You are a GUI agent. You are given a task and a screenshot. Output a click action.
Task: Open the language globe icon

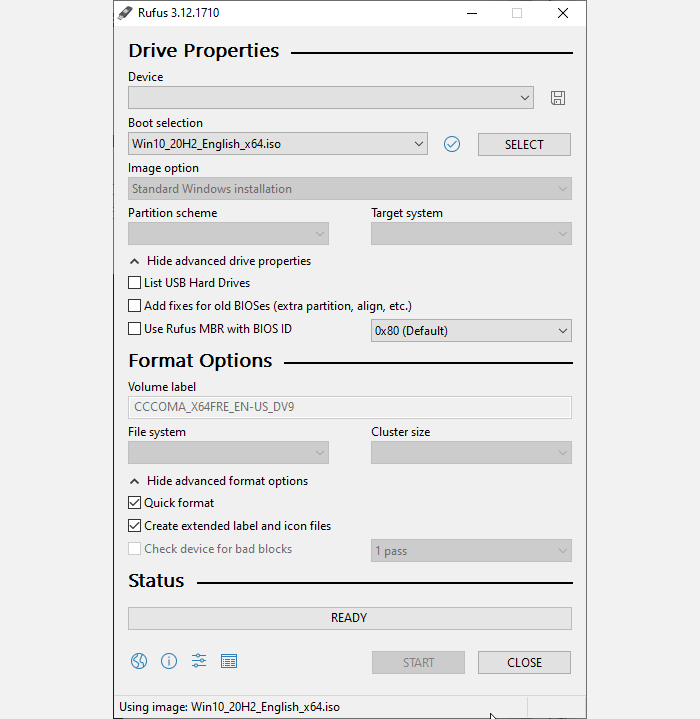click(139, 661)
